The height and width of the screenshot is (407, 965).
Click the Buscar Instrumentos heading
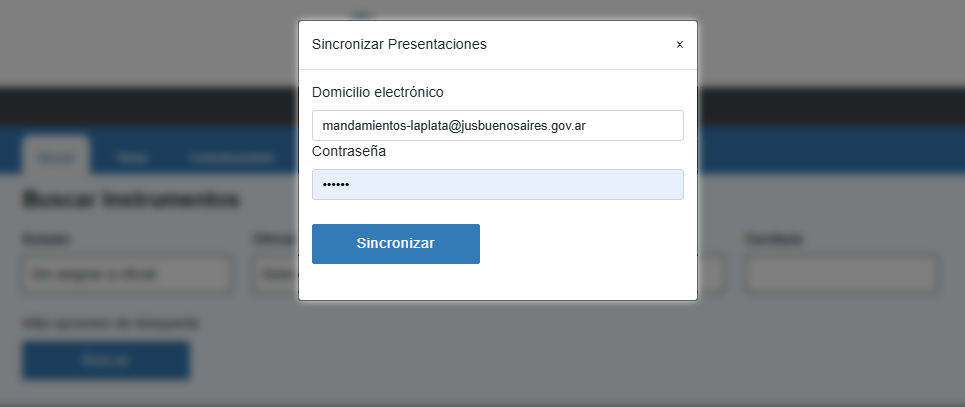[131, 200]
